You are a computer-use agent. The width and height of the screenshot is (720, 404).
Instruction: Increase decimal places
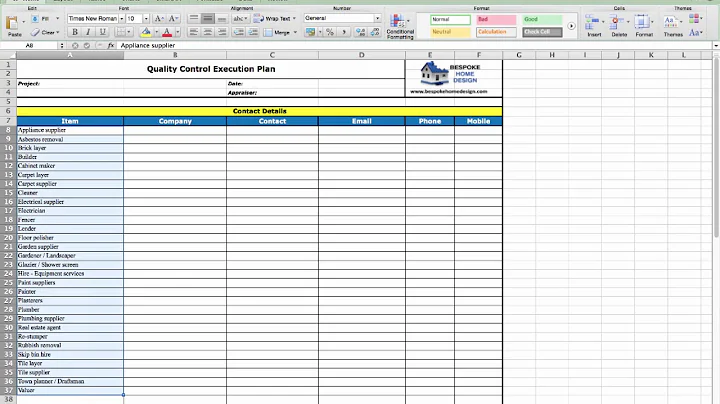(x=361, y=32)
